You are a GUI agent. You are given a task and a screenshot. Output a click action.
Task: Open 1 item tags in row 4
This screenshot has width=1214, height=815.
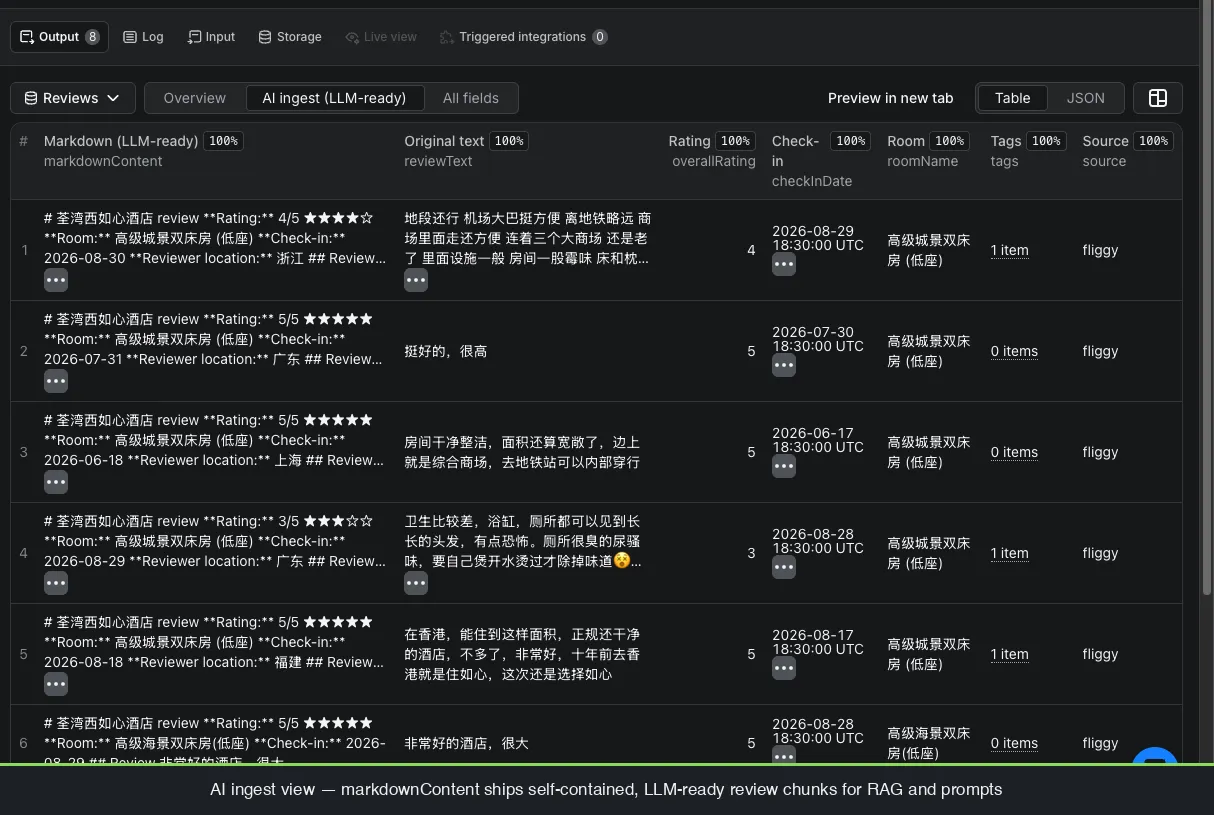[x=1009, y=553]
